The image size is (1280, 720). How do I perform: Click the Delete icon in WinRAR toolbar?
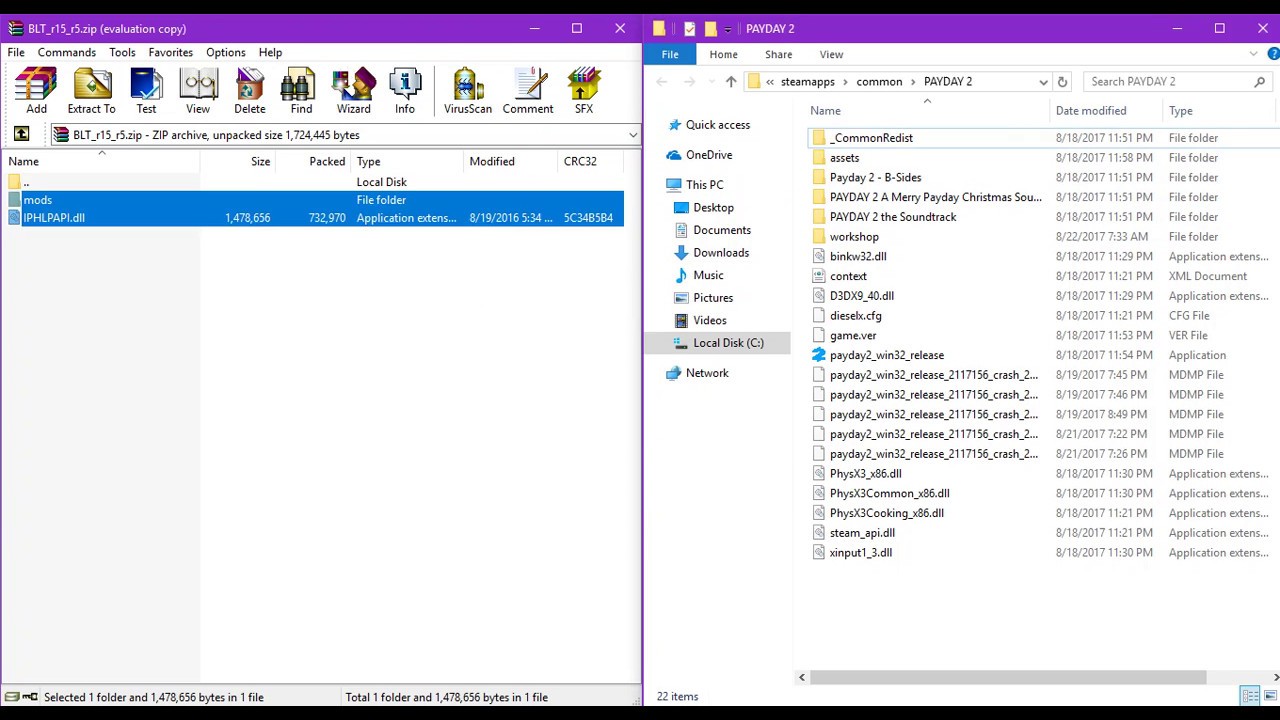tap(250, 91)
